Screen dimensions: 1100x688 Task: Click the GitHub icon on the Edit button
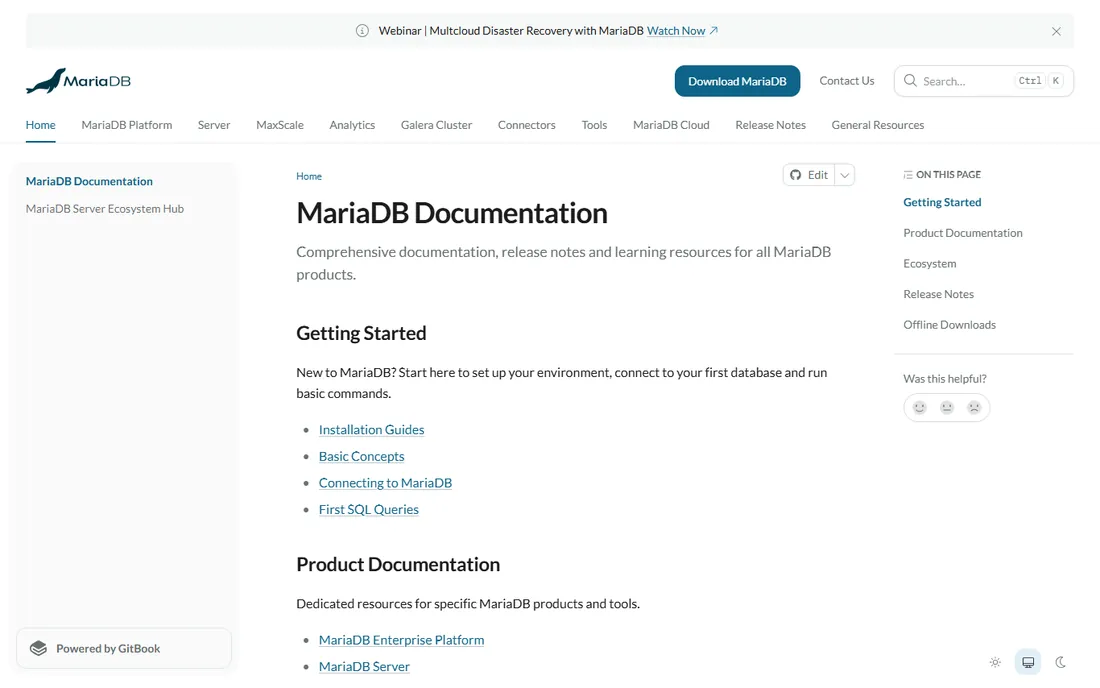(x=796, y=175)
